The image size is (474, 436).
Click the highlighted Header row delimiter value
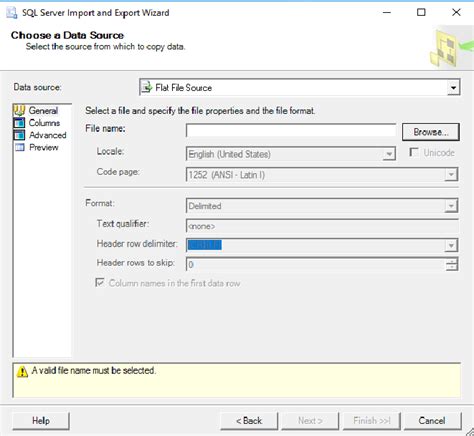pos(205,245)
